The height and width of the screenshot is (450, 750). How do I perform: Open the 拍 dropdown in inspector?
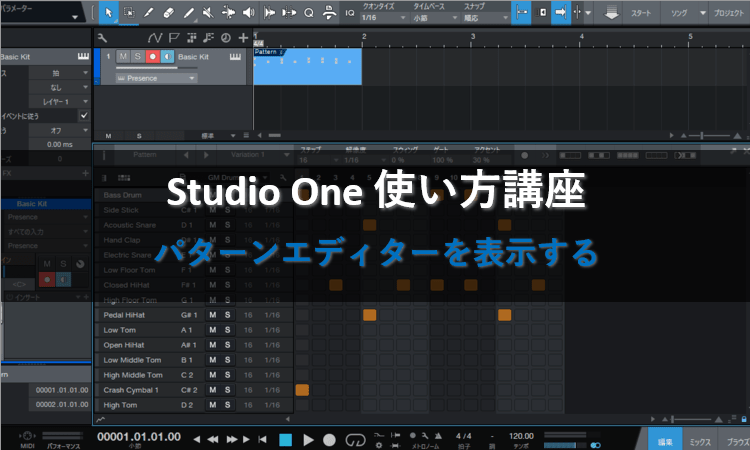click(x=59, y=73)
